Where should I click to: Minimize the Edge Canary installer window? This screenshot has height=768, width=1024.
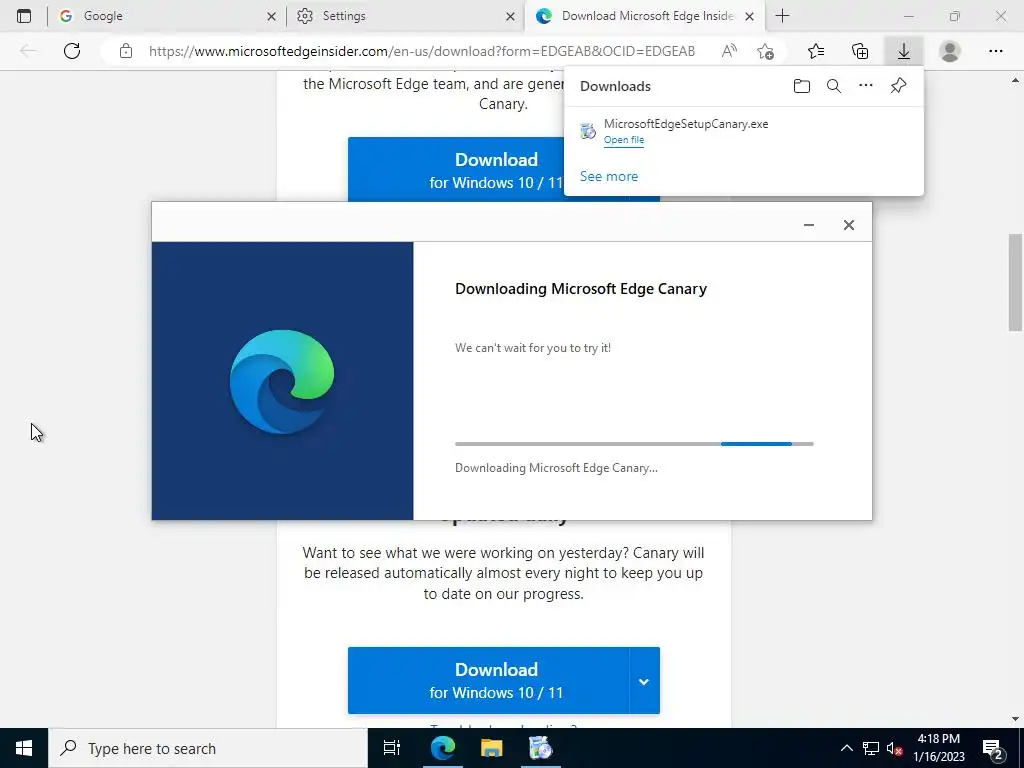point(808,225)
